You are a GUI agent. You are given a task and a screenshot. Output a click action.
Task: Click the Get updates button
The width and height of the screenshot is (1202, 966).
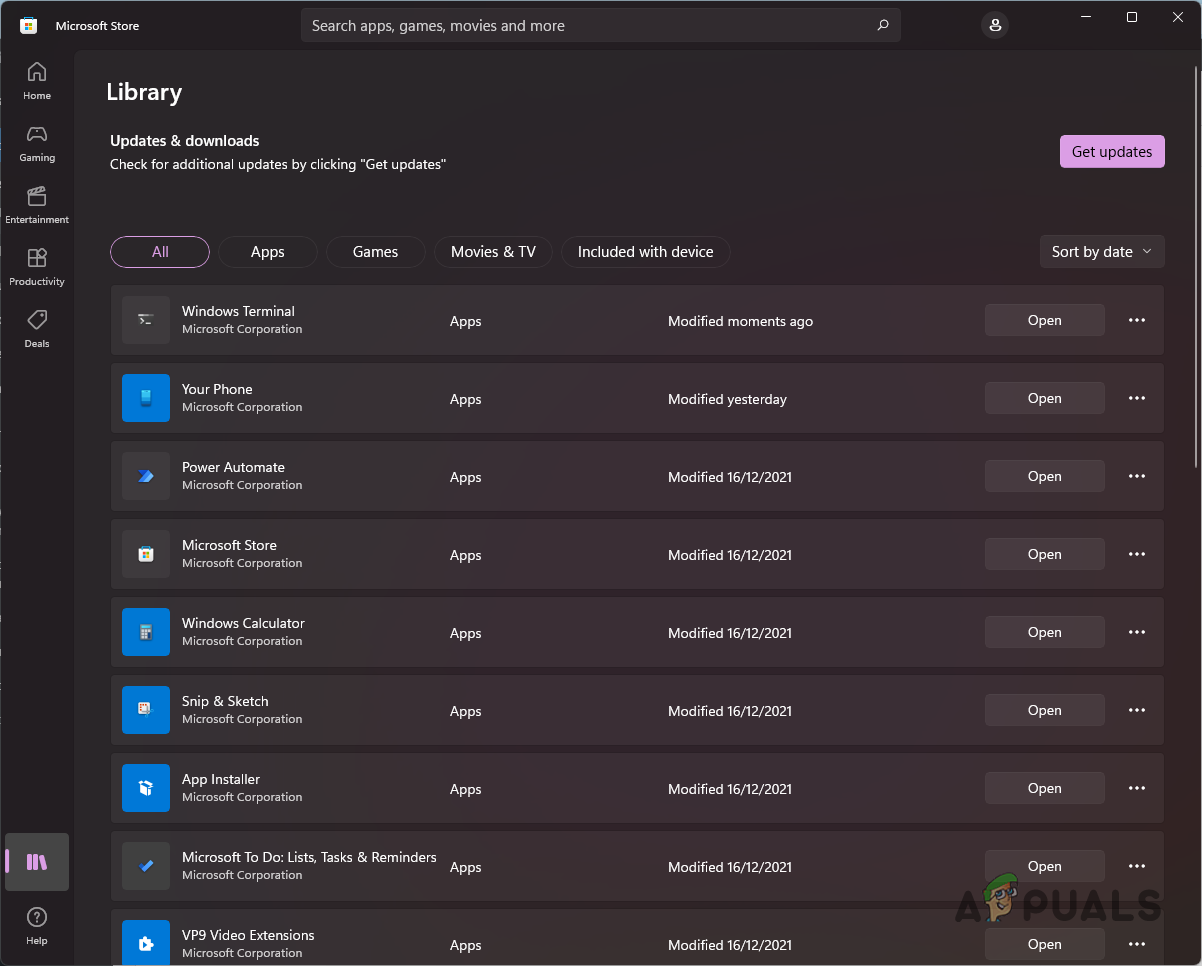(x=1111, y=152)
